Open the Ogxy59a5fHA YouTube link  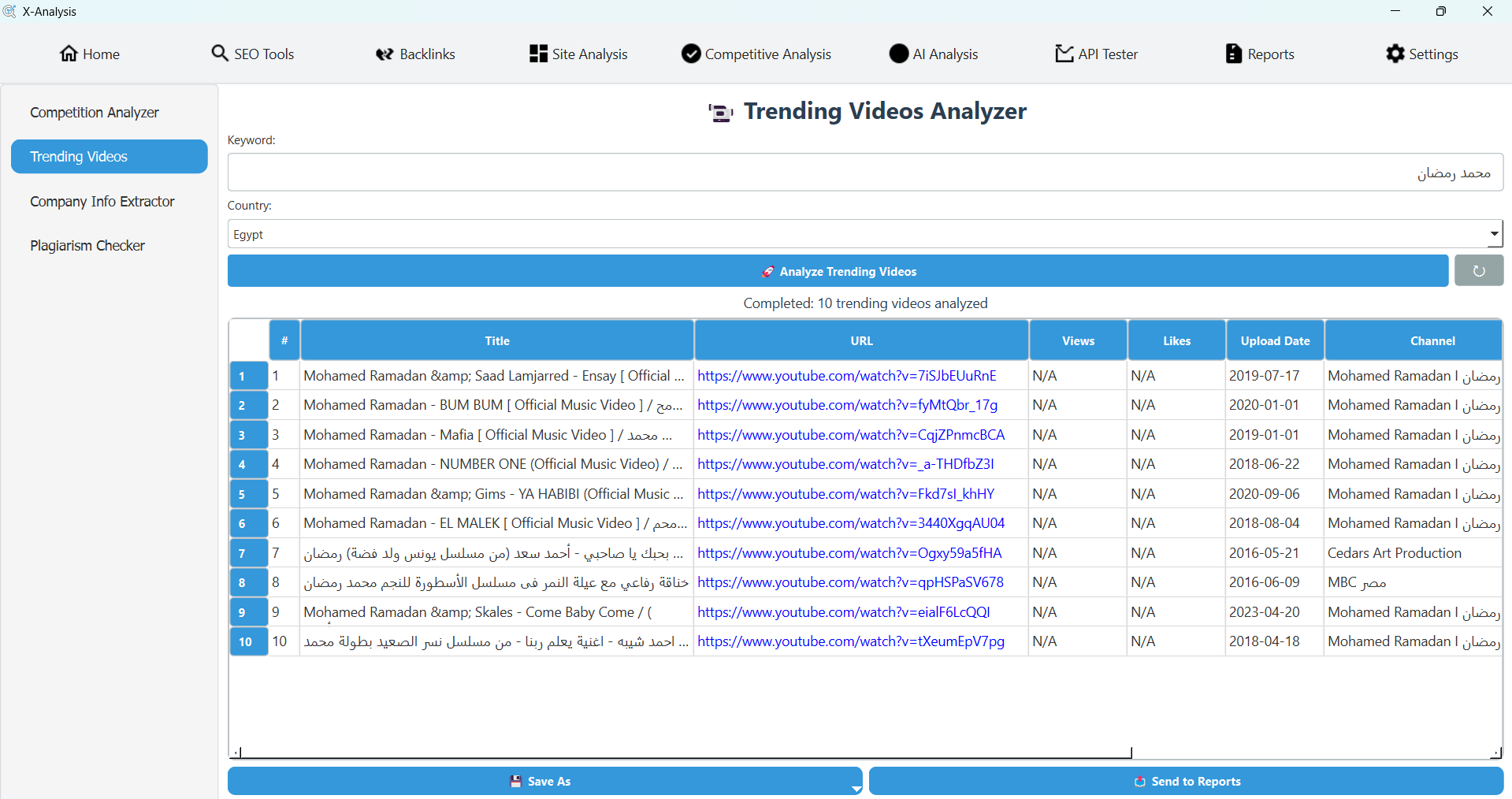click(849, 553)
